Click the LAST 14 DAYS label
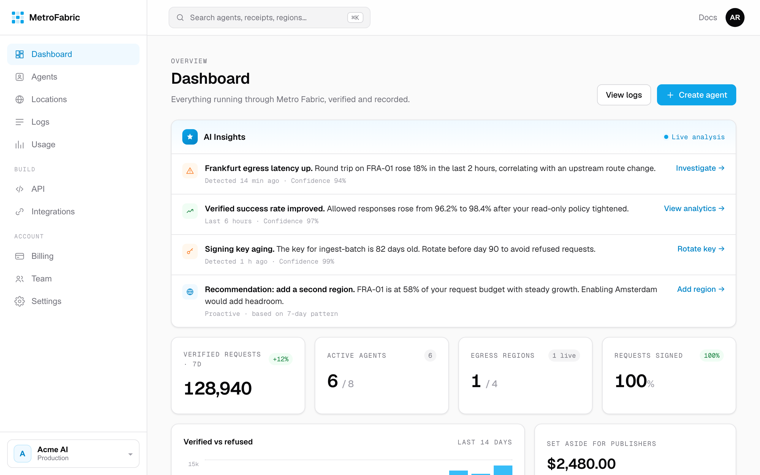The width and height of the screenshot is (760, 475). coord(485,442)
